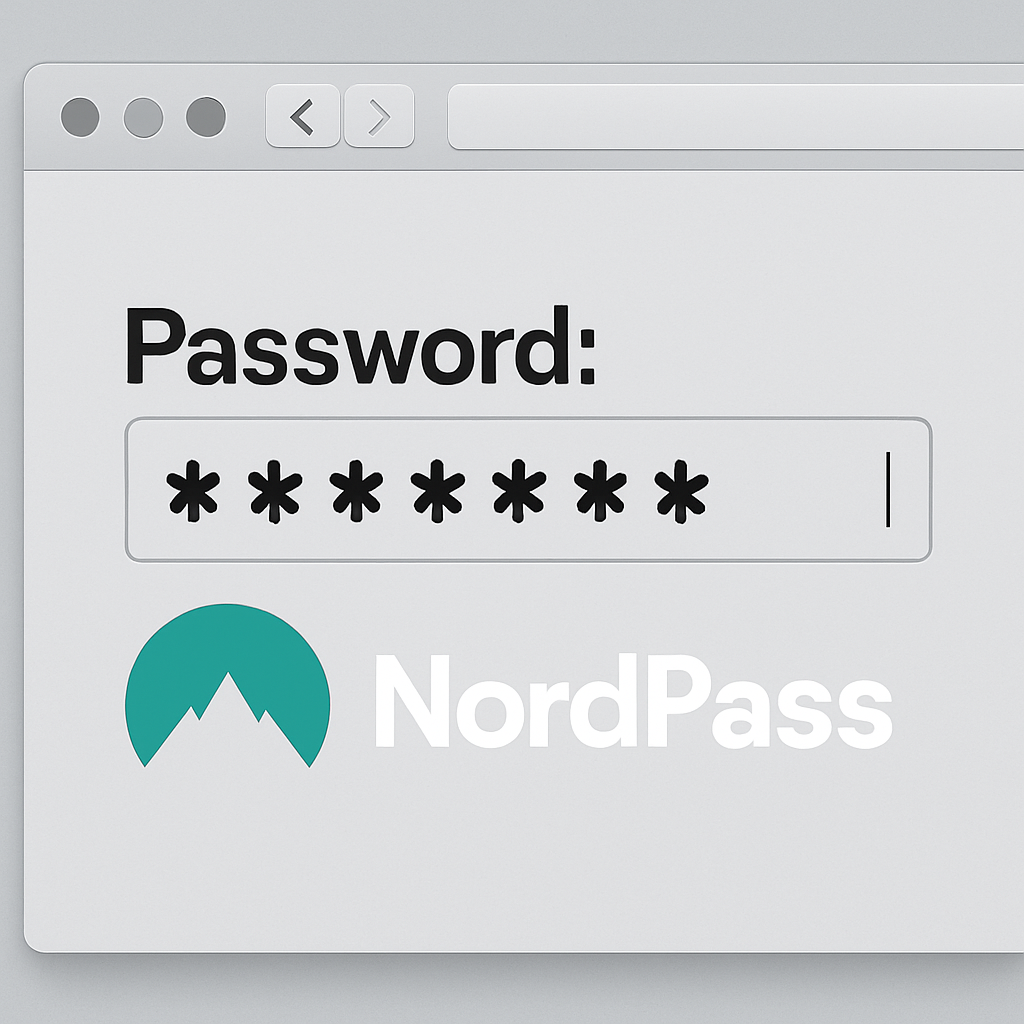1024x1024 pixels.
Task: Click the "Pass" portion of the wordmark
Action: coord(769,701)
